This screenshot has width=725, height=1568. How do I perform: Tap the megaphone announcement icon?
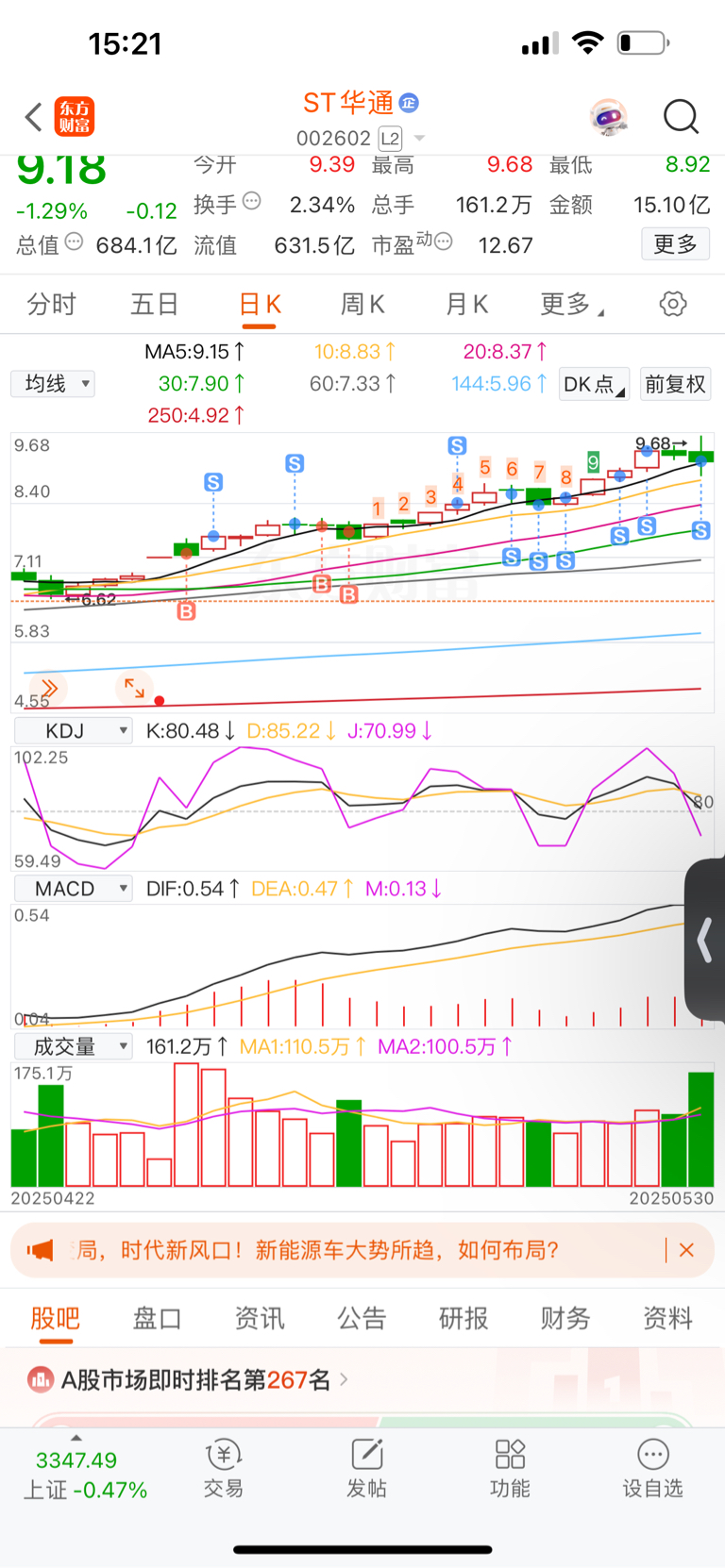point(41,1250)
